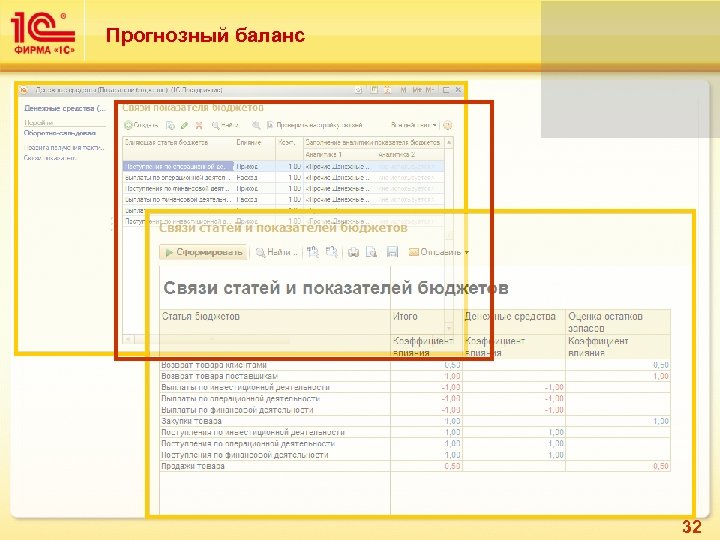Click scroll-down arrow of the upper table scrollbar
Viewport: 720px width, 540px height.
click(449, 328)
